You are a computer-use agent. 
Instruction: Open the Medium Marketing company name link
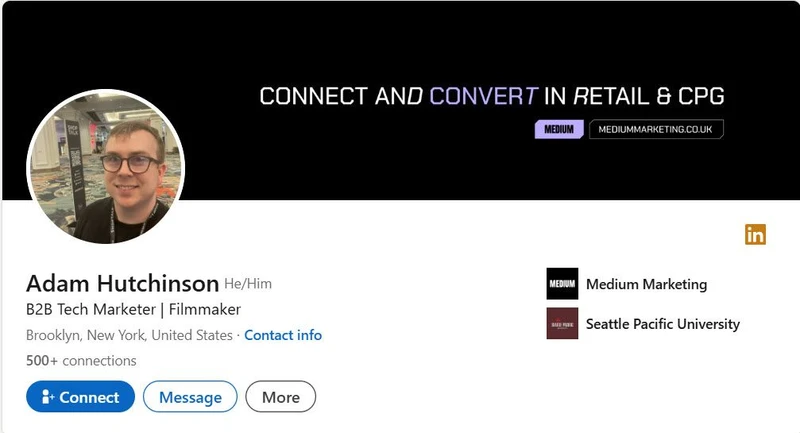(646, 284)
